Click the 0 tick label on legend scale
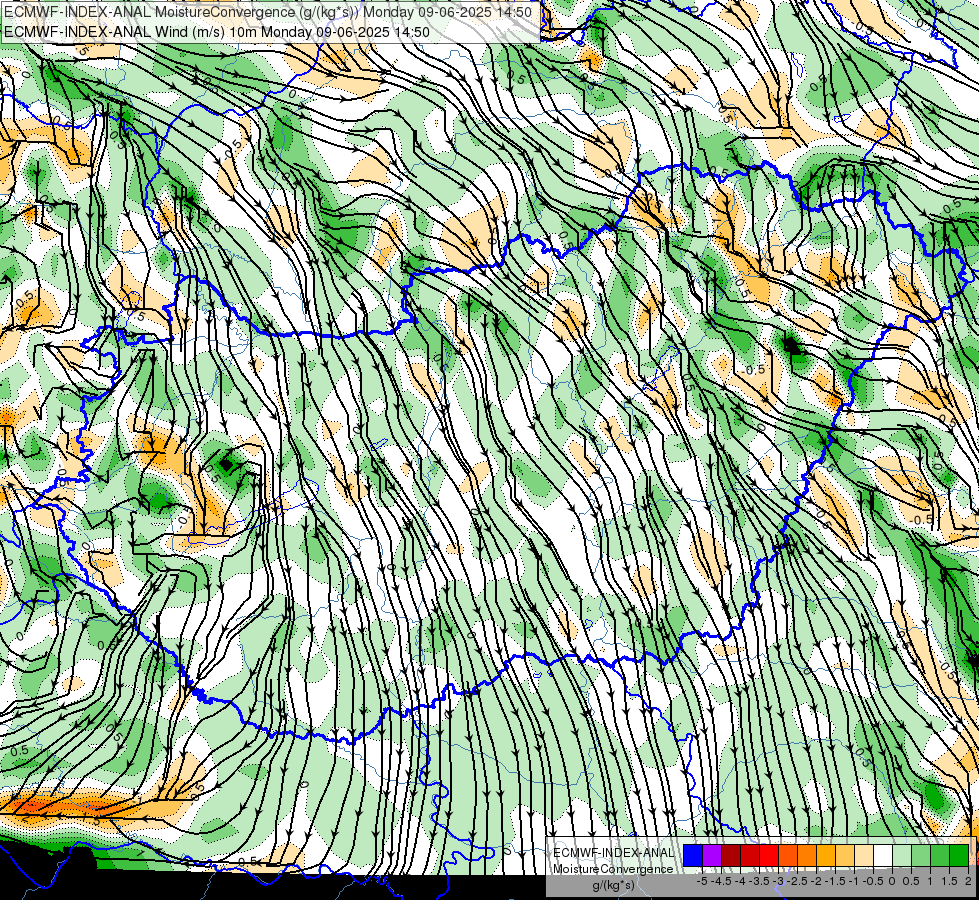This screenshot has width=979, height=900. (892, 881)
